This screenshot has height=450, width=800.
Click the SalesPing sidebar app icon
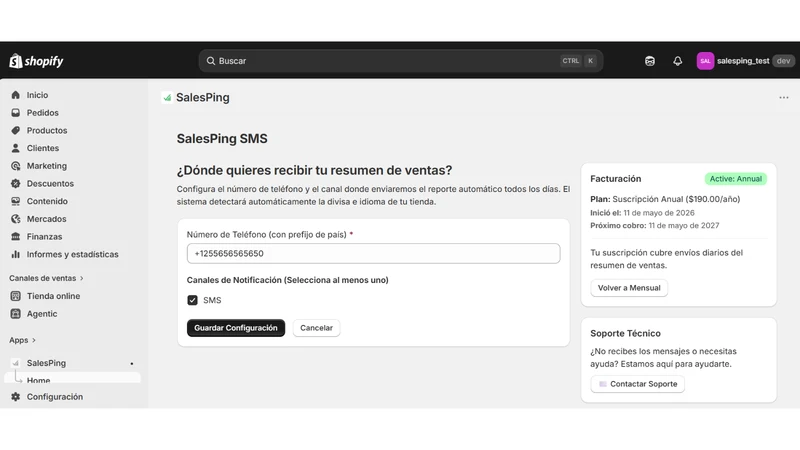(x=16, y=363)
